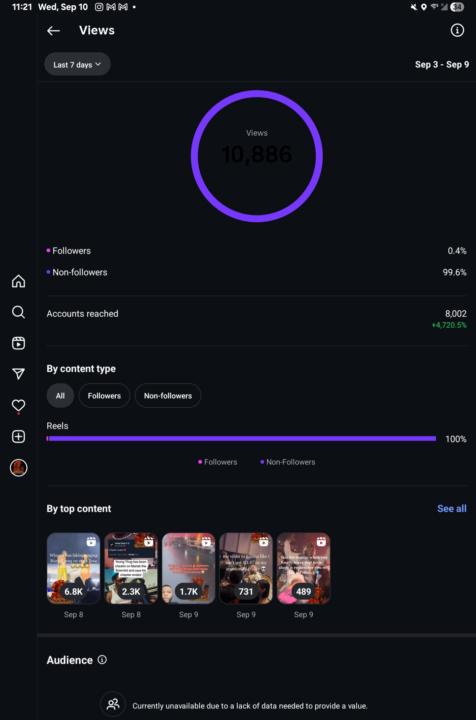Open the reel with 6.8K views
The image size is (476, 720).
[x=73, y=568]
